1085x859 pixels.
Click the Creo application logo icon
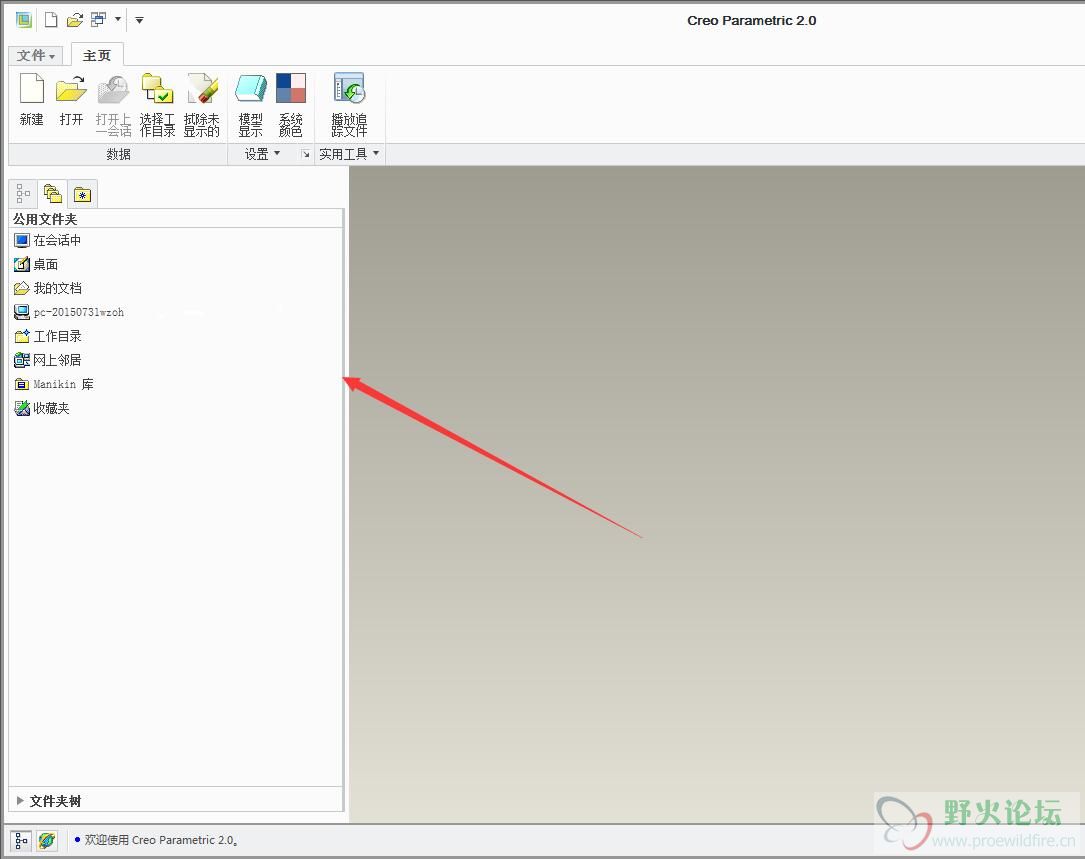(x=24, y=20)
